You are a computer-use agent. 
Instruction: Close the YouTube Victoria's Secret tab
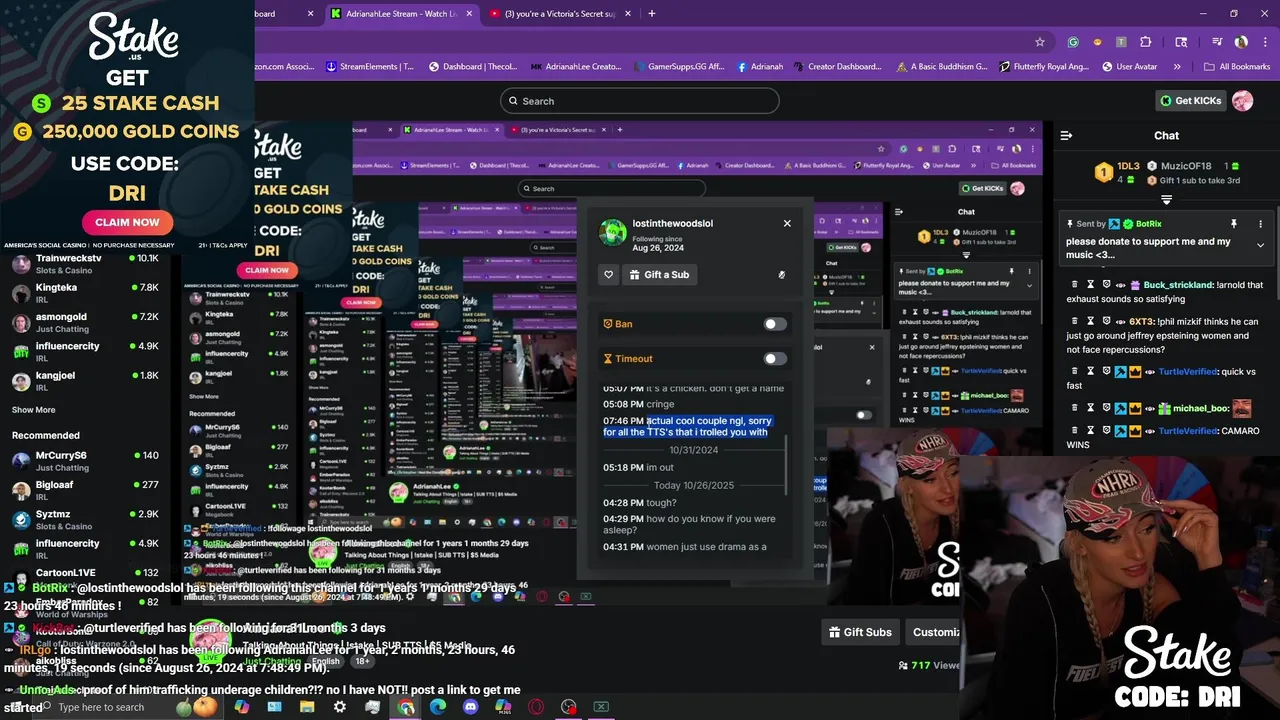(x=628, y=14)
